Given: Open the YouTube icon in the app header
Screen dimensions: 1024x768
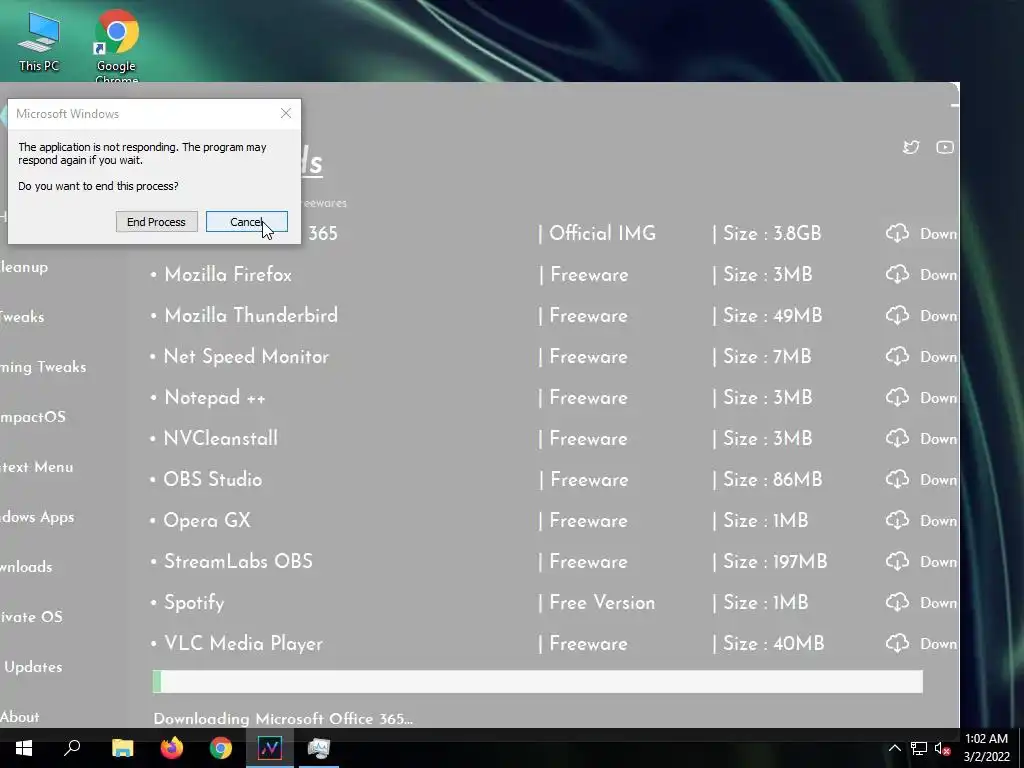Looking at the screenshot, I should tap(944, 147).
